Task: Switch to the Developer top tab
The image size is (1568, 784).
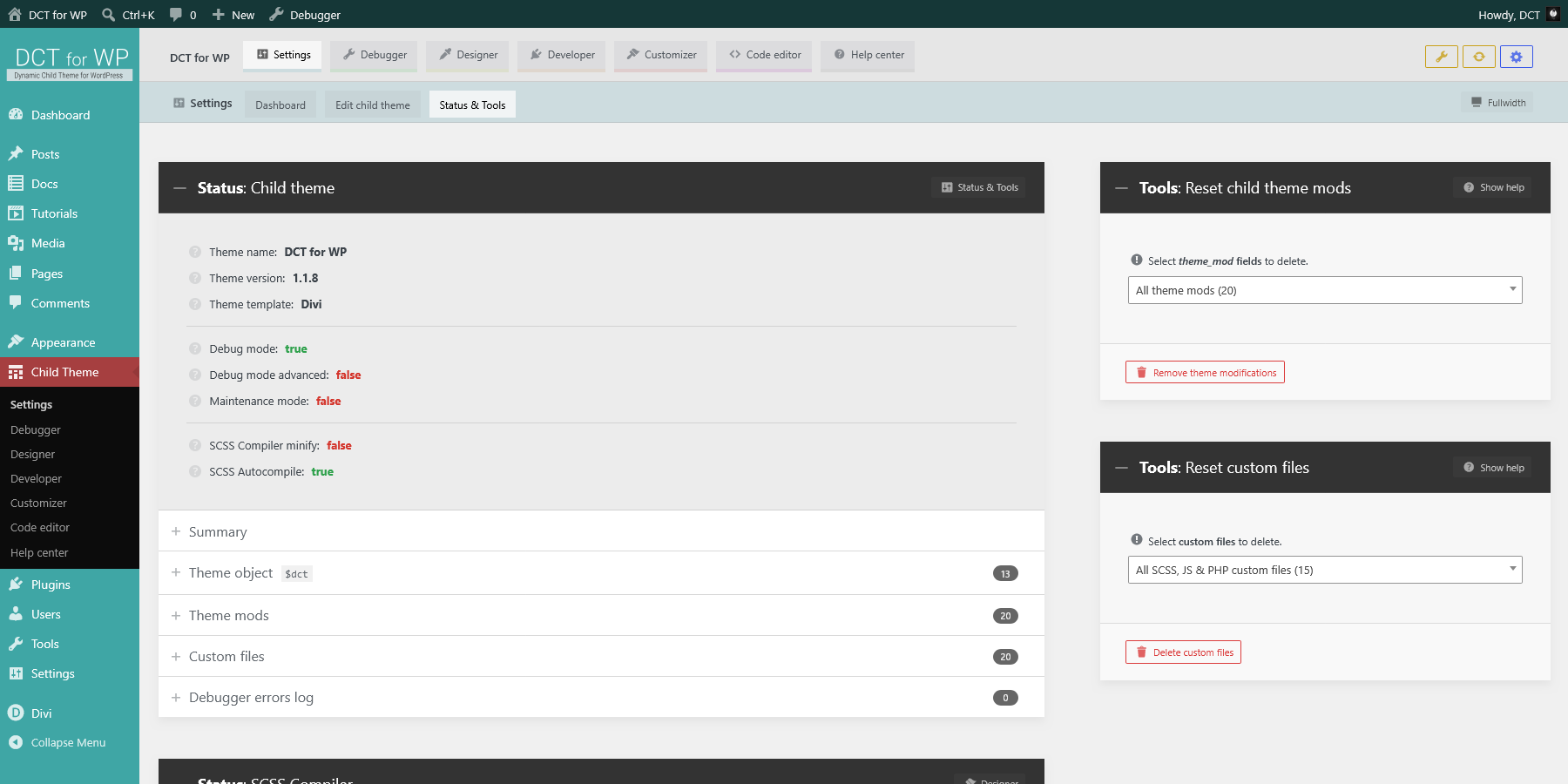Action: click(x=562, y=55)
